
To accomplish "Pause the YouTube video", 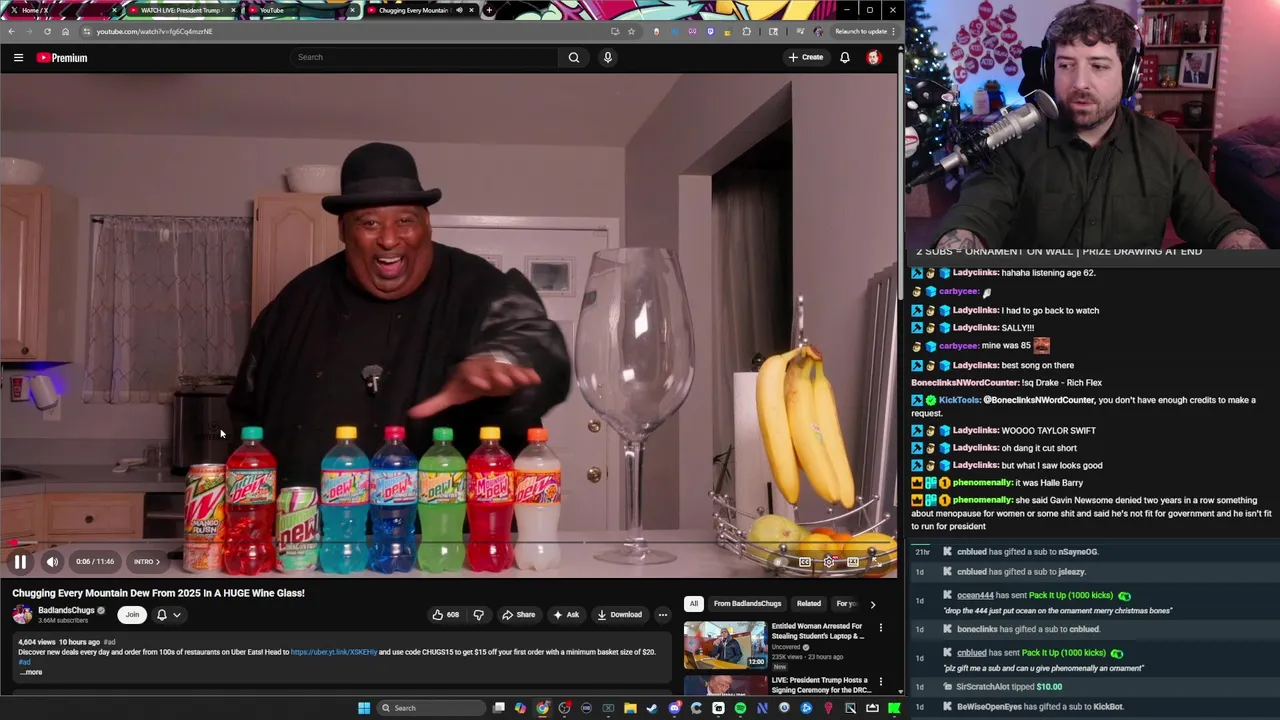I will coord(20,562).
